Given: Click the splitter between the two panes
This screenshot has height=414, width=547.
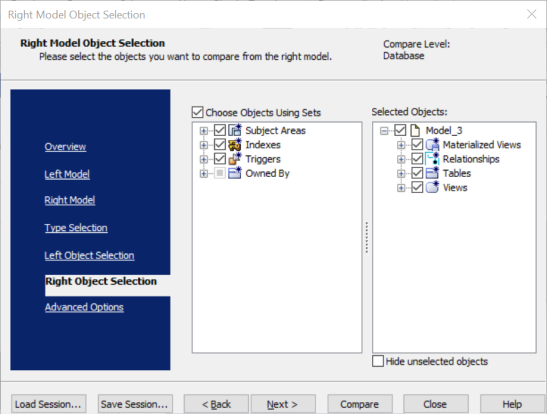Looking at the screenshot, I should [367, 237].
